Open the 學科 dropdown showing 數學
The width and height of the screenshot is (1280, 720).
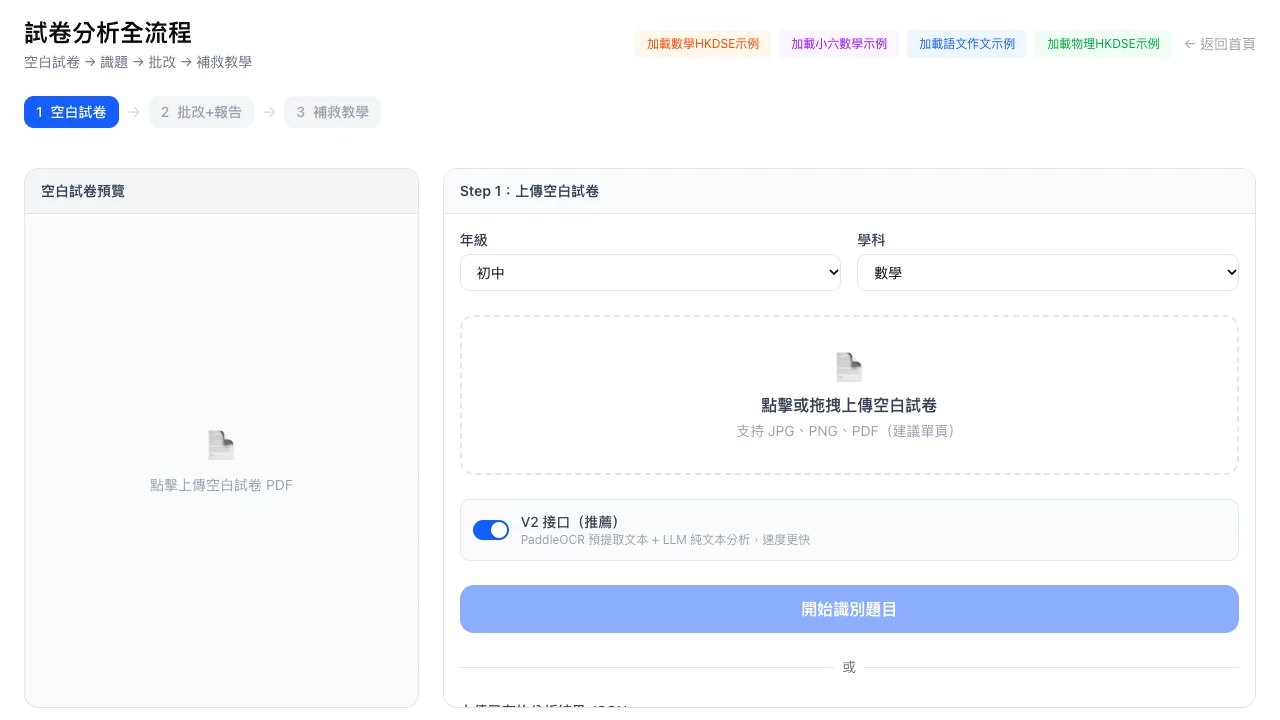pyautogui.click(x=1047, y=272)
